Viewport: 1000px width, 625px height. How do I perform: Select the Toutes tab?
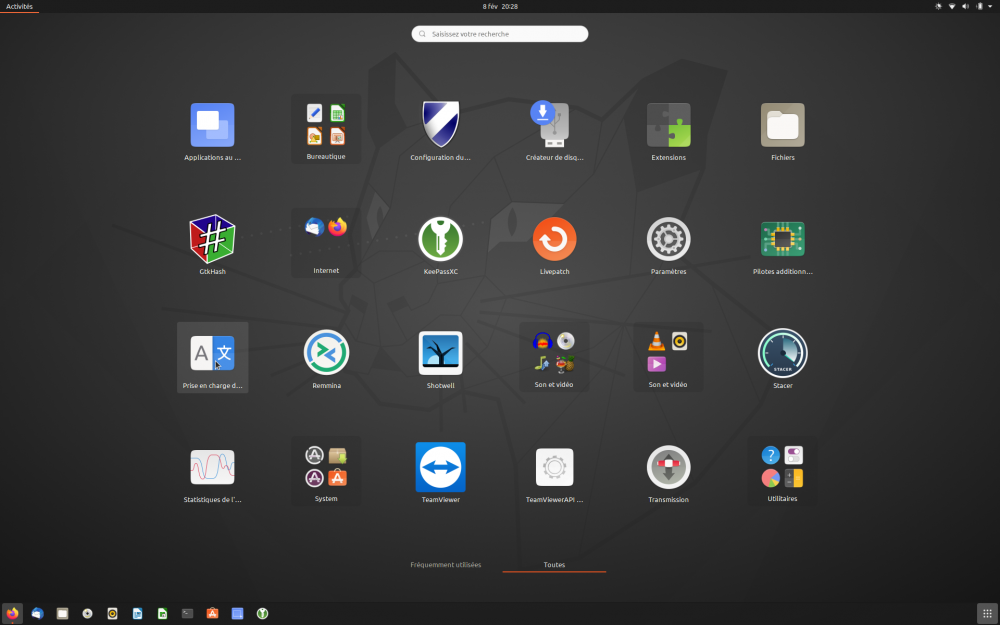[554, 565]
